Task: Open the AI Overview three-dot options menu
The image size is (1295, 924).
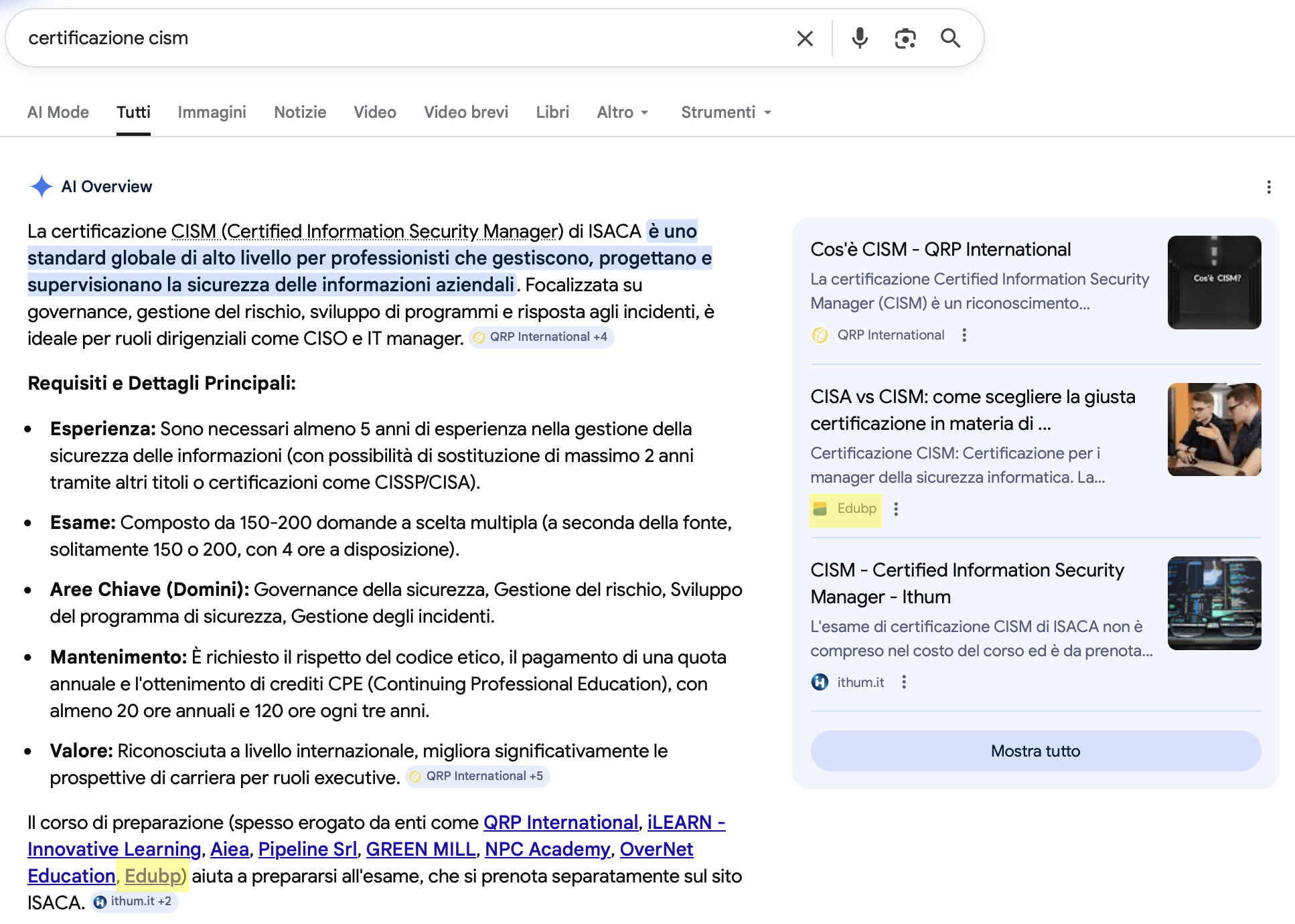Action: 1268,188
